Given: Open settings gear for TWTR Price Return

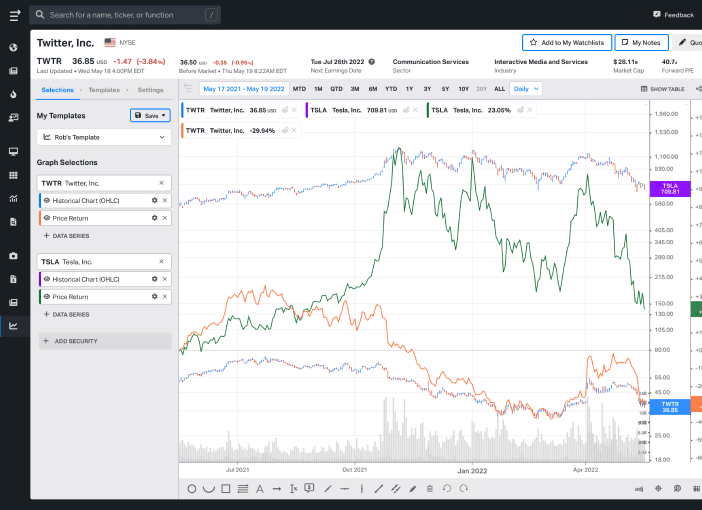Looking at the screenshot, I should [154, 217].
